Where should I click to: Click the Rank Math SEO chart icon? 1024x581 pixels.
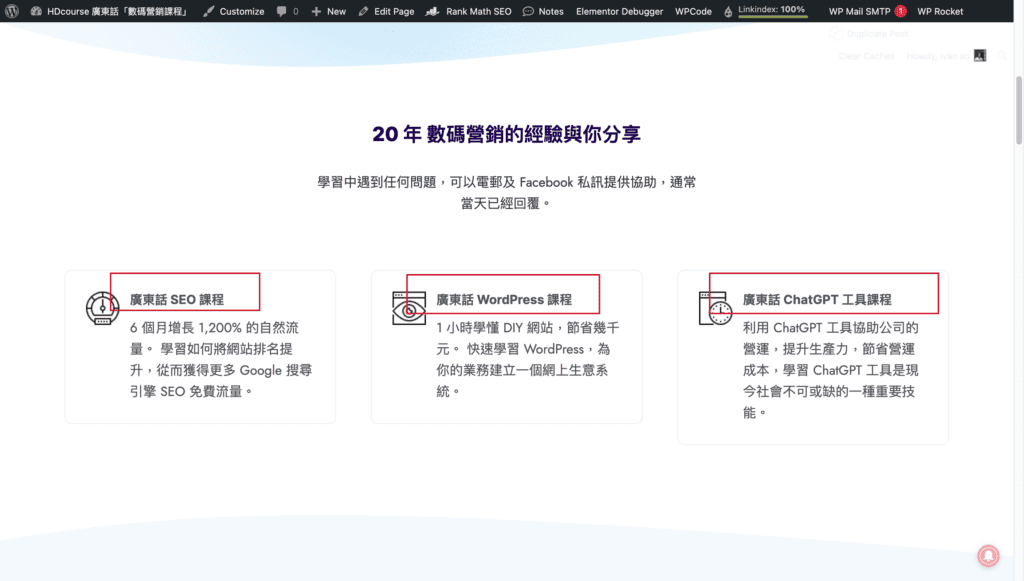[432, 11]
